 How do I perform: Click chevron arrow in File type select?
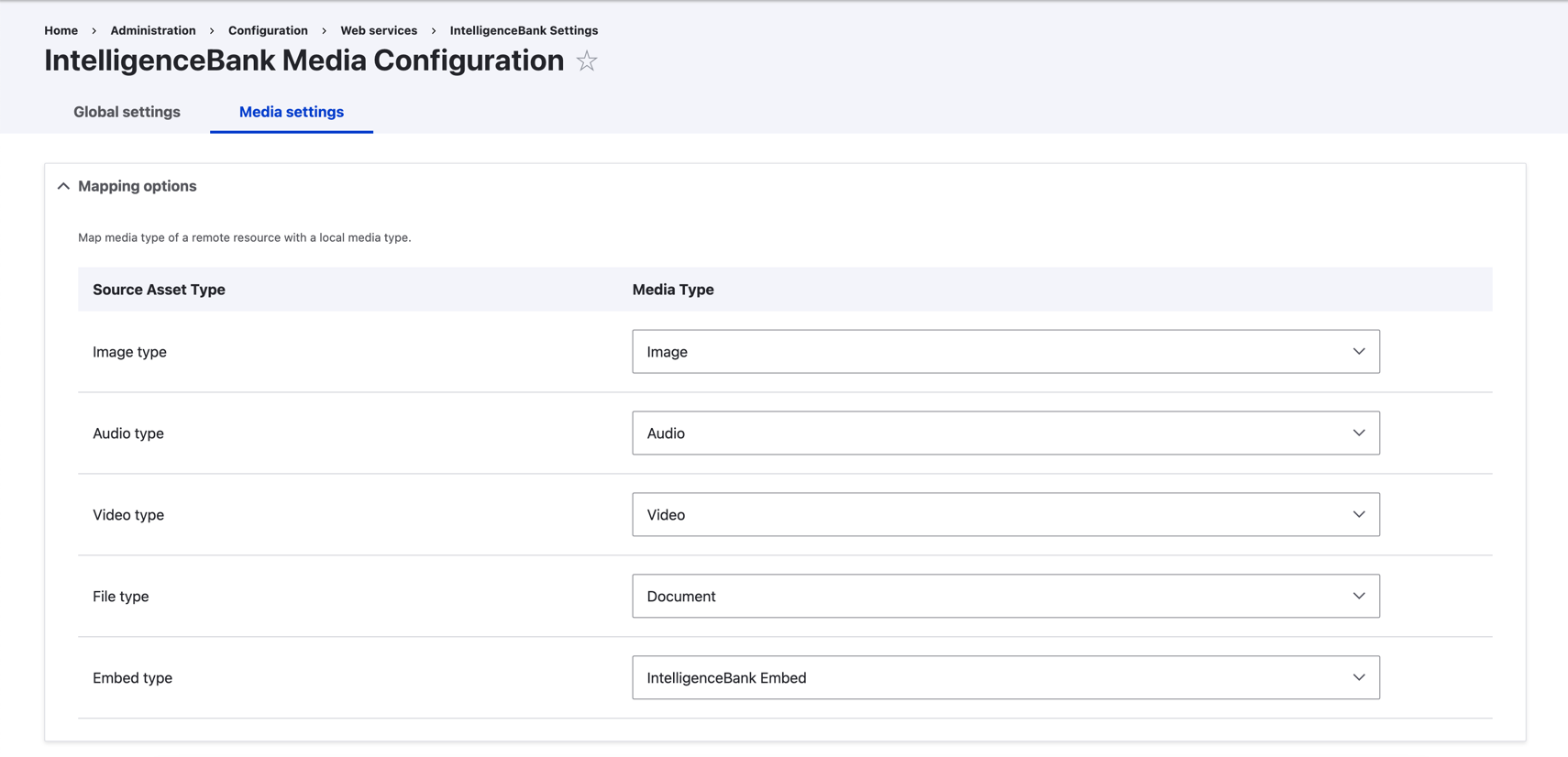[x=1358, y=597]
